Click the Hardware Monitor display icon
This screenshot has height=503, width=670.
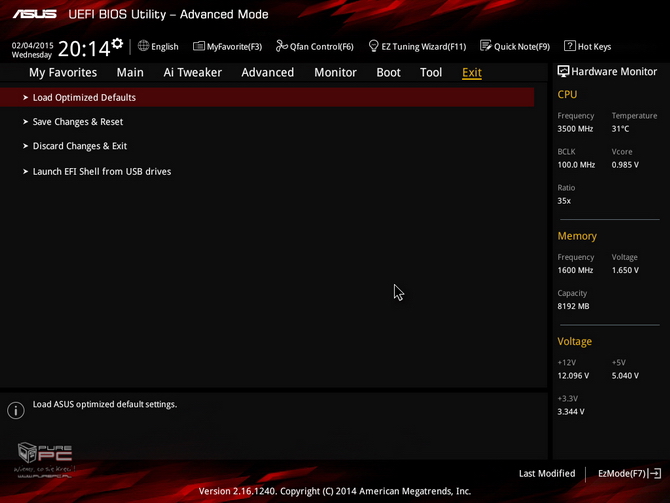point(563,72)
